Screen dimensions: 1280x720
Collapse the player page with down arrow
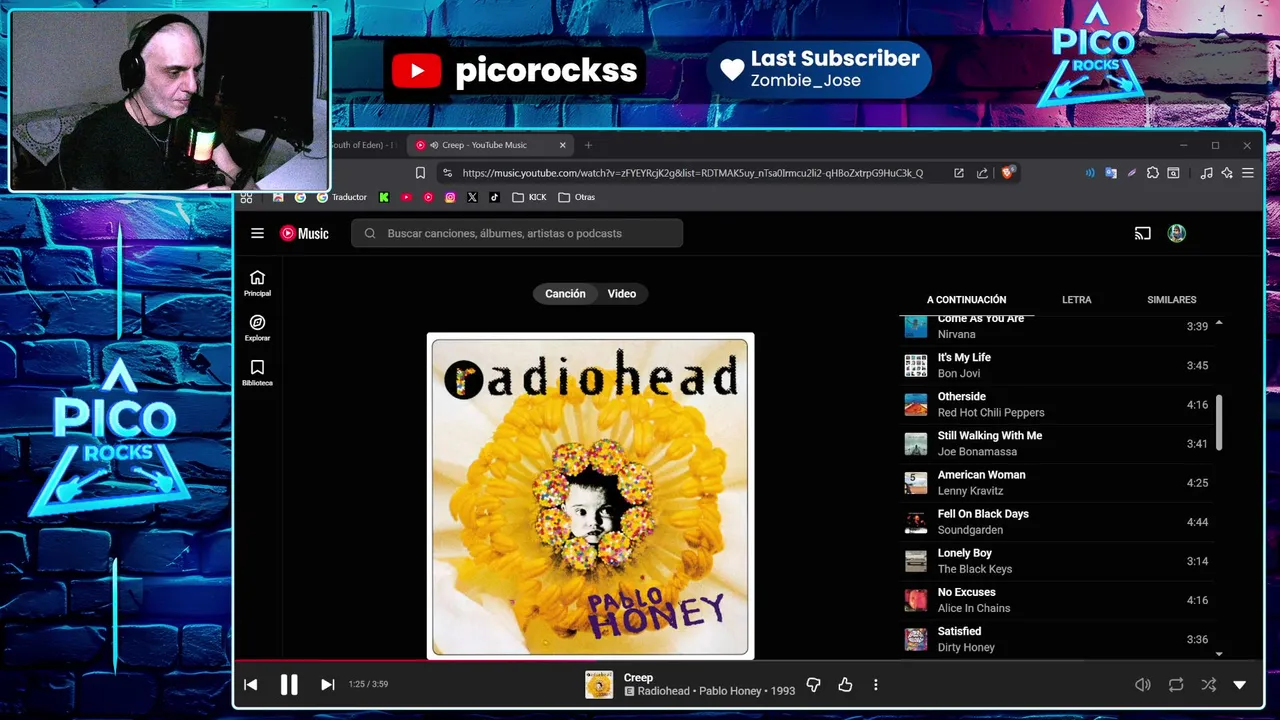click(x=1240, y=685)
